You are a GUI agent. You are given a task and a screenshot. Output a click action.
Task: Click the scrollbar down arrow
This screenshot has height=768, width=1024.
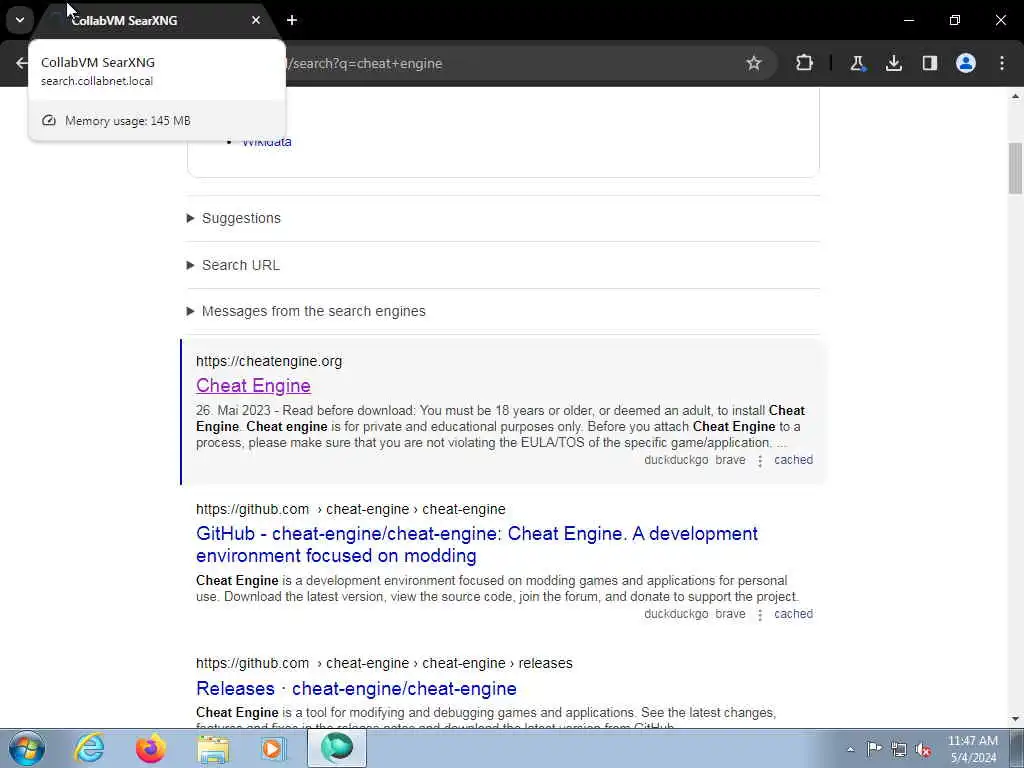click(x=1015, y=719)
